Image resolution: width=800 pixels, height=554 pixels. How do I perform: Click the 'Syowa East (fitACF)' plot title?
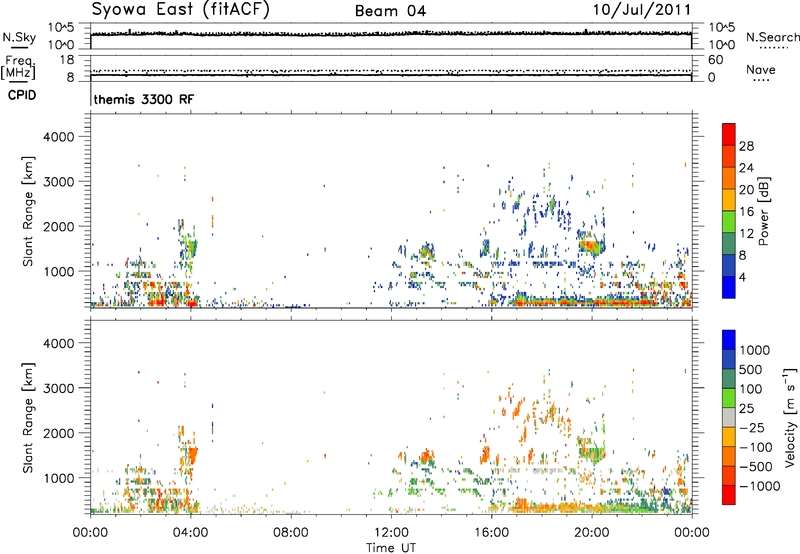(x=181, y=10)
